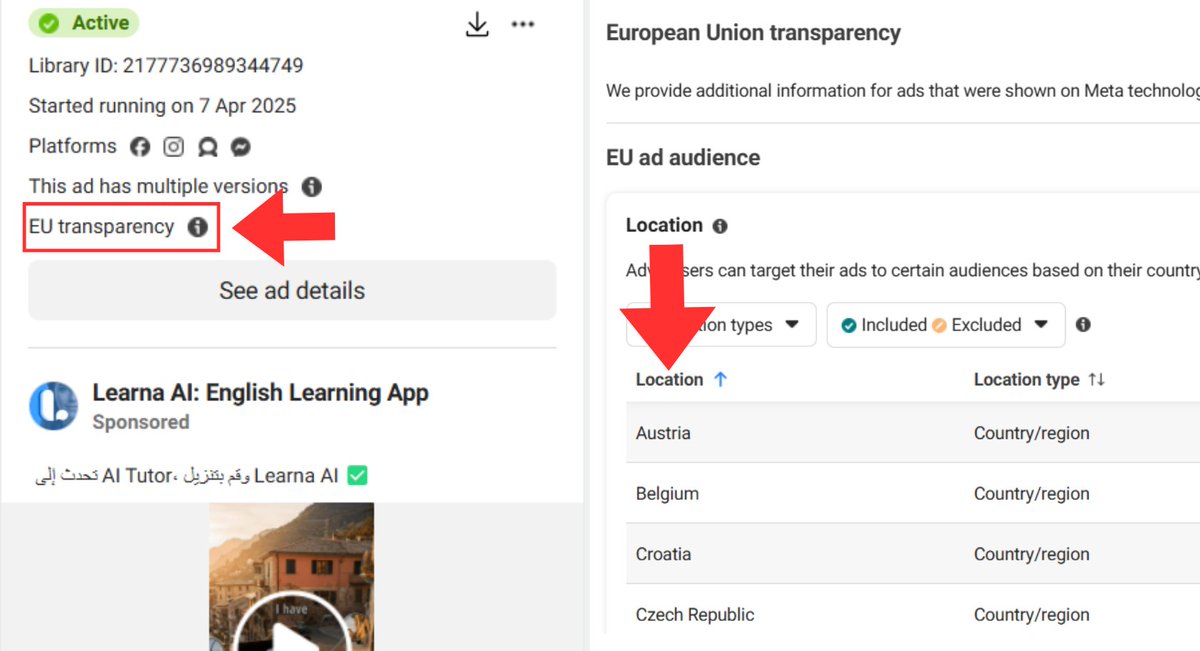Click the Instagram platform icon
Screen dimensions: 1200x651
[174, 147]
